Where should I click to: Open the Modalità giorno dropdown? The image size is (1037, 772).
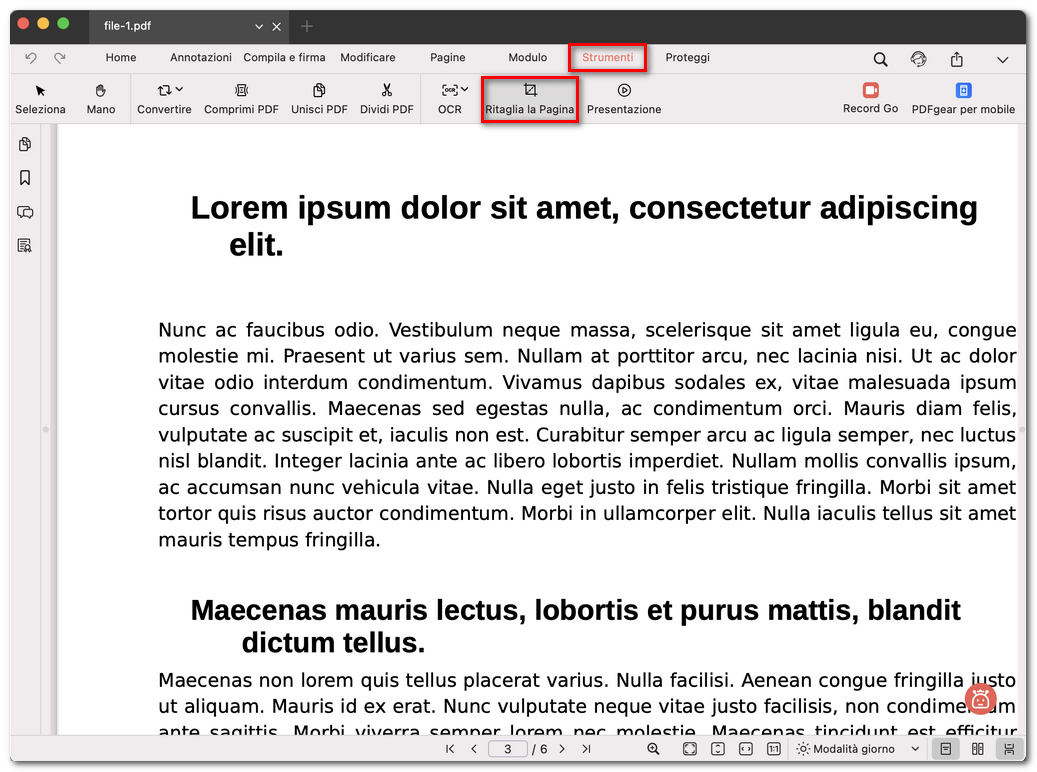tap(857, 748)
